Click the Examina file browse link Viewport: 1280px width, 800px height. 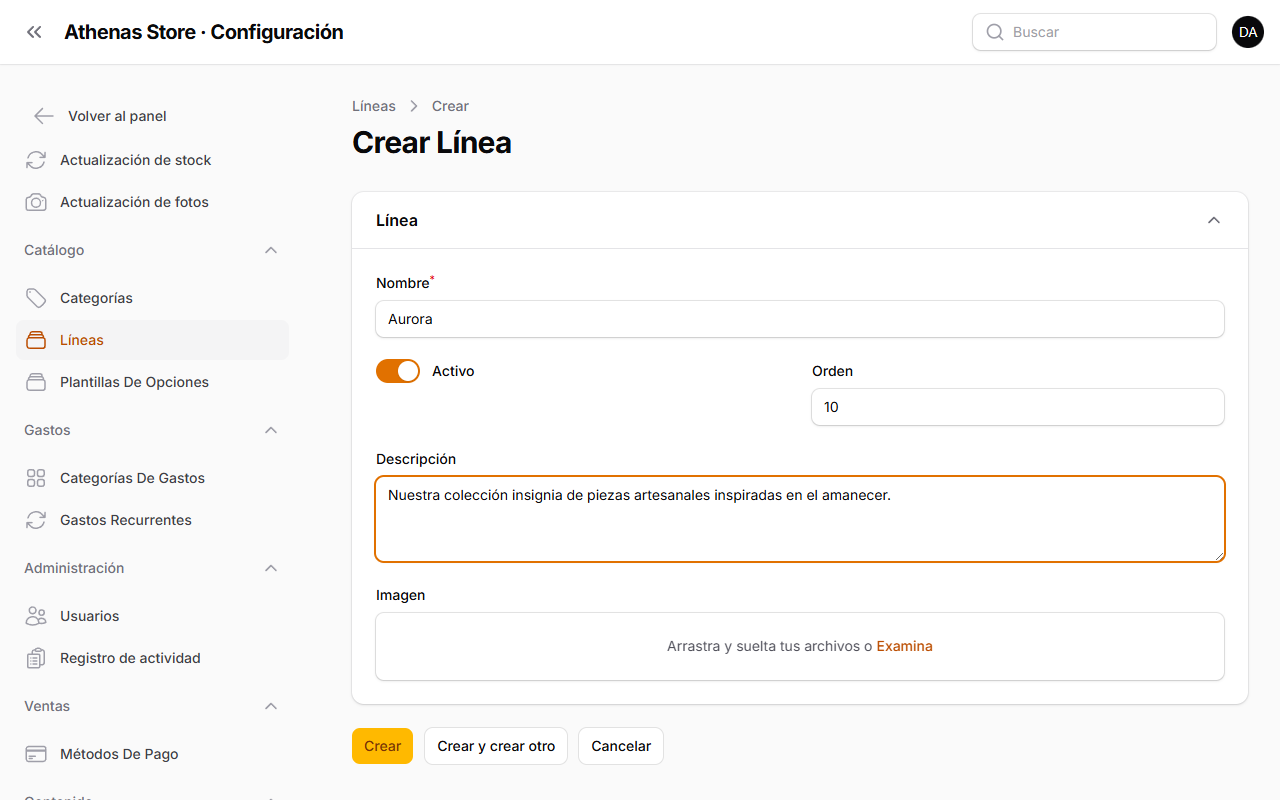[904, 646]
